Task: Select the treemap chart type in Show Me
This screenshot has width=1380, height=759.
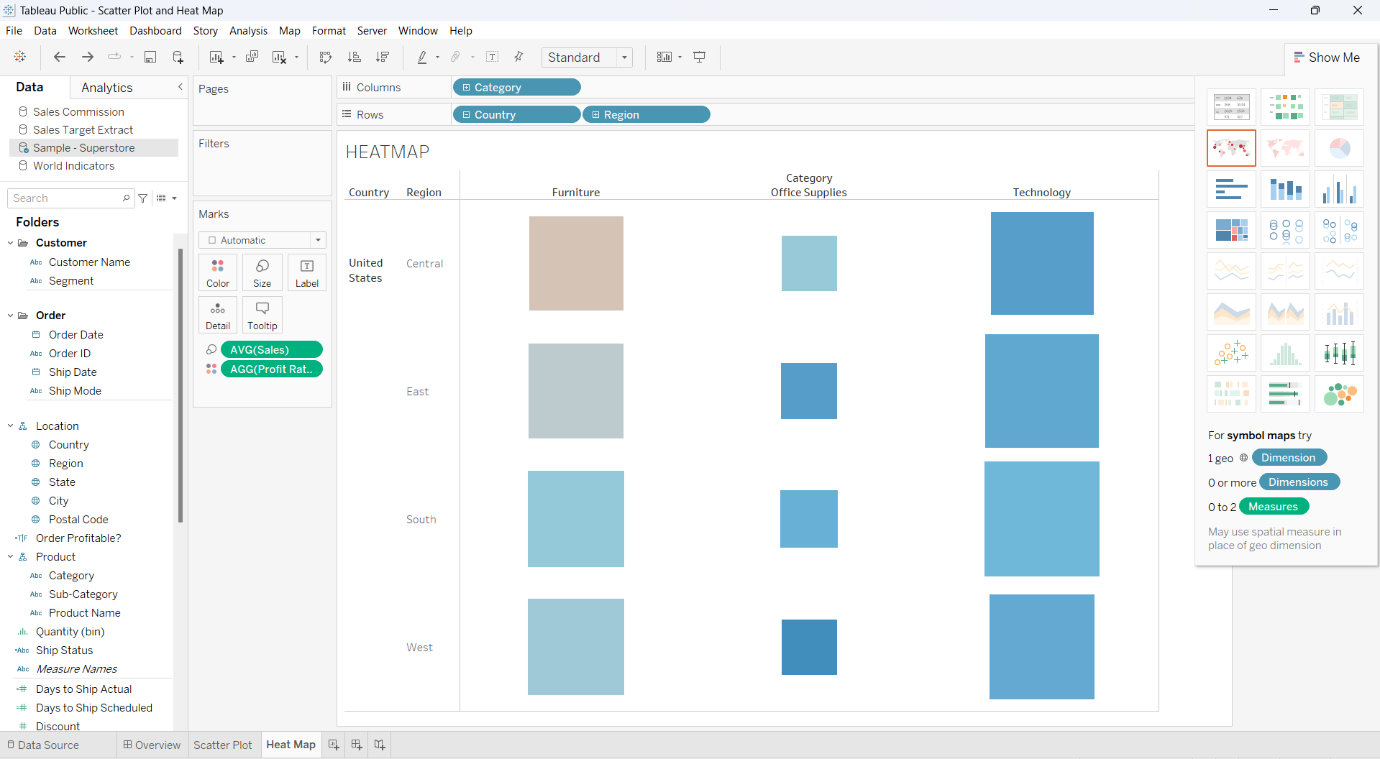Action: click(x=1231, y=230)
